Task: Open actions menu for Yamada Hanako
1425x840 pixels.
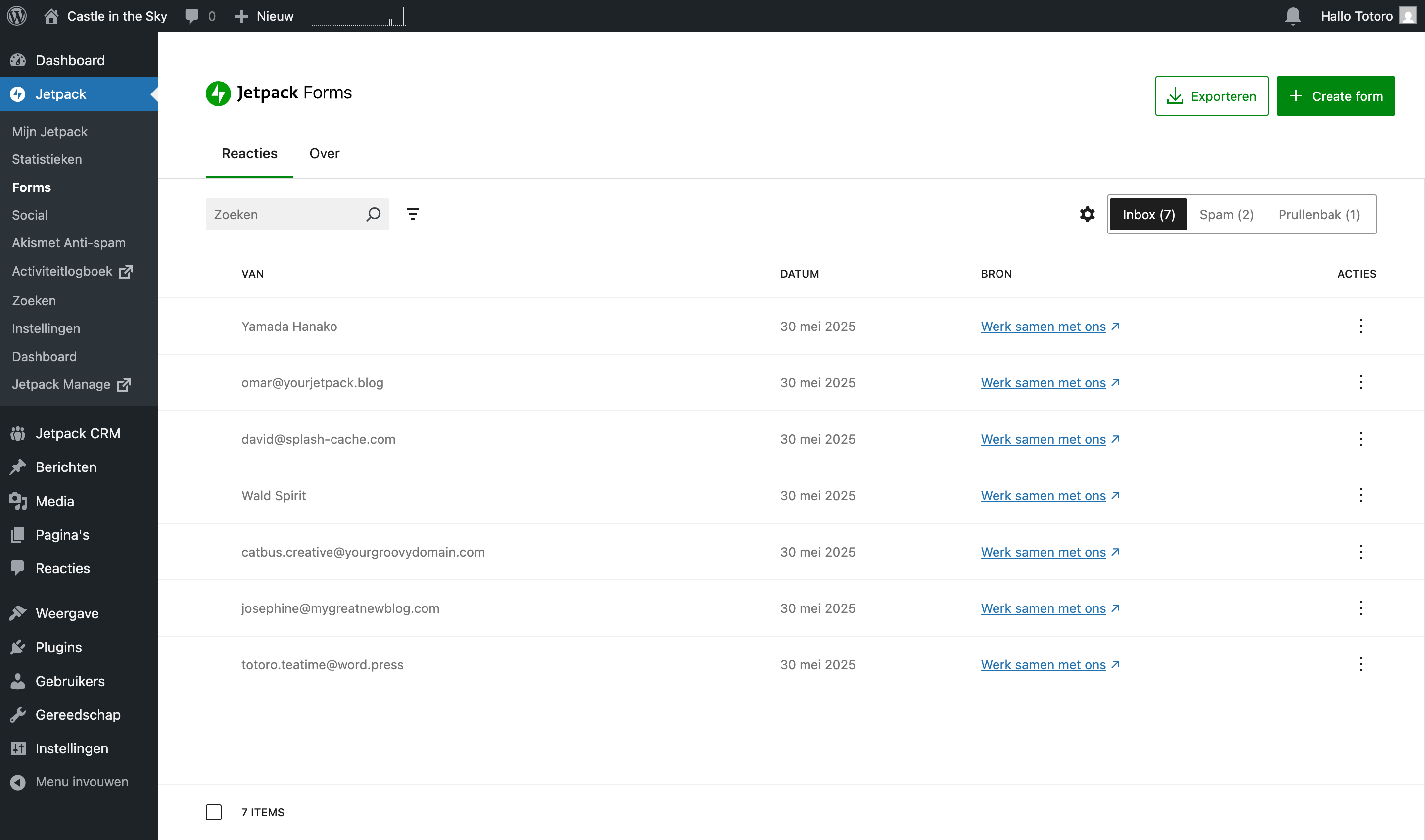Action: point(1360,326)
